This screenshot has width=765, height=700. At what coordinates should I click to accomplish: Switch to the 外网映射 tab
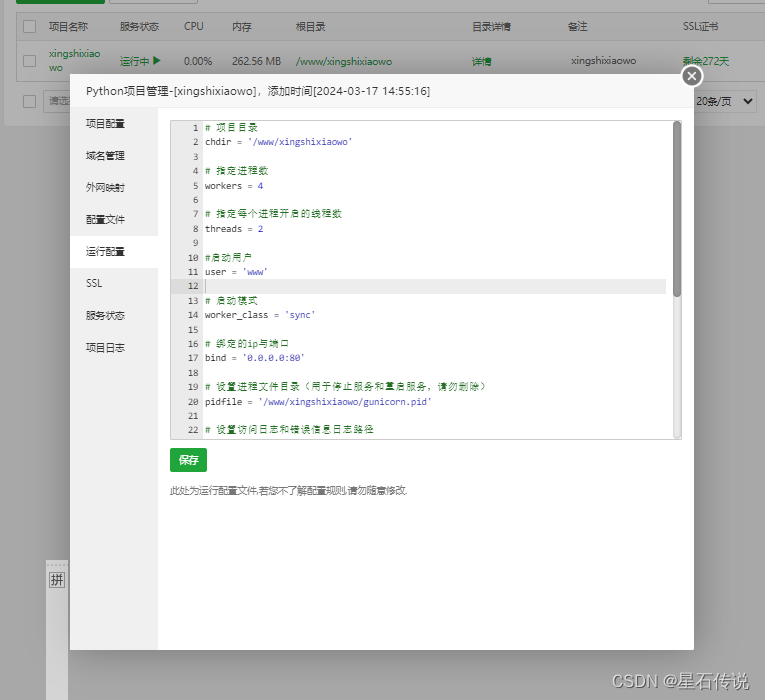105,188
